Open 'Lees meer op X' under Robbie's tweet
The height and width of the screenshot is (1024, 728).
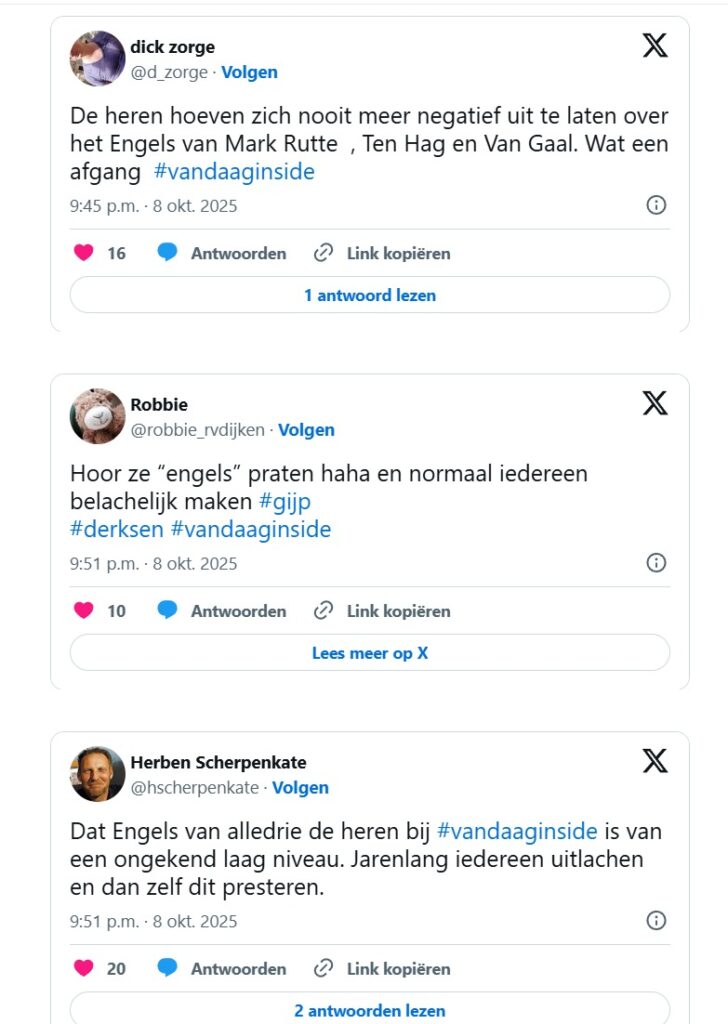[x=369, y=653]
